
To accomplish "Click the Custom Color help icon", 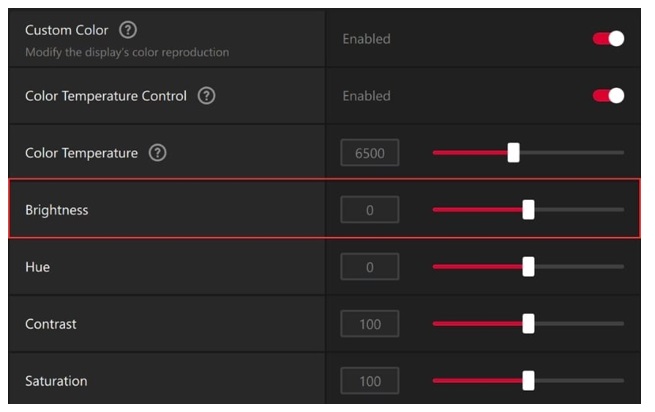I will [x=127, y=30].
